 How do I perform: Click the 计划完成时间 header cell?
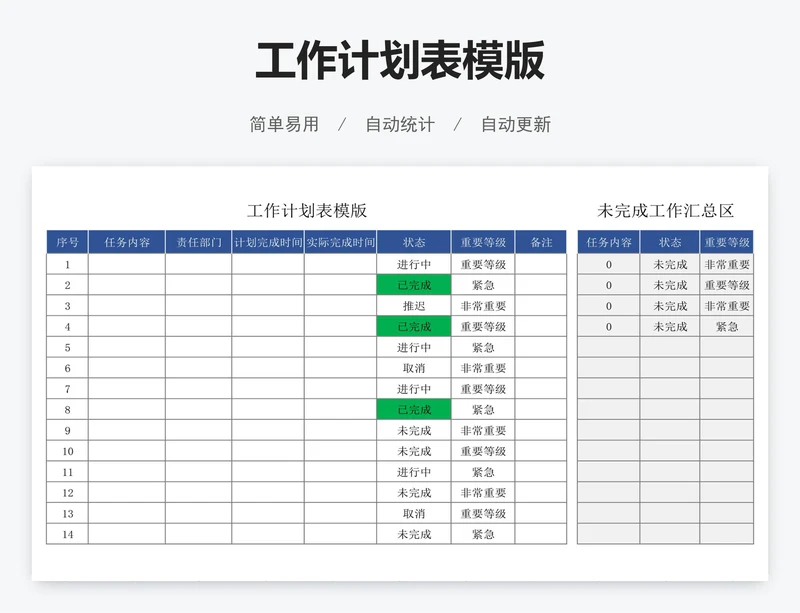click(268, 242)
